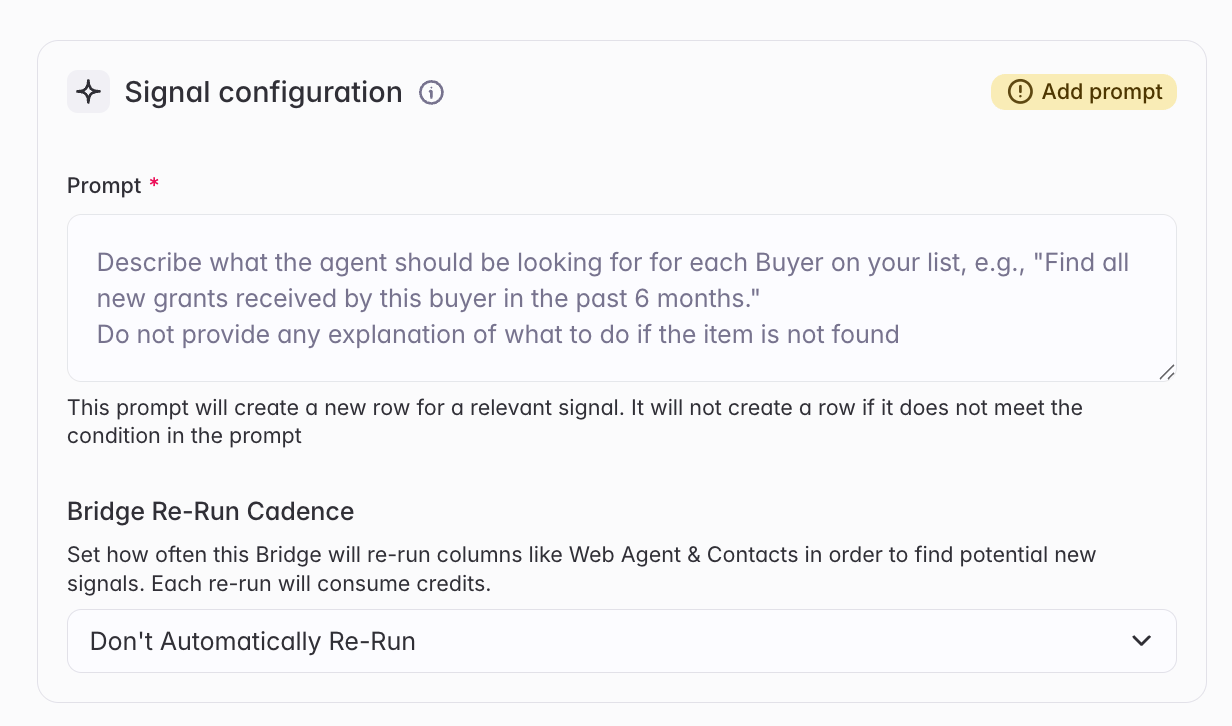Image resolution: width=1232 pixels, height=726 pixels.
Task: Click the sentence Each re-run will consume credits
Action: [321, 583]
